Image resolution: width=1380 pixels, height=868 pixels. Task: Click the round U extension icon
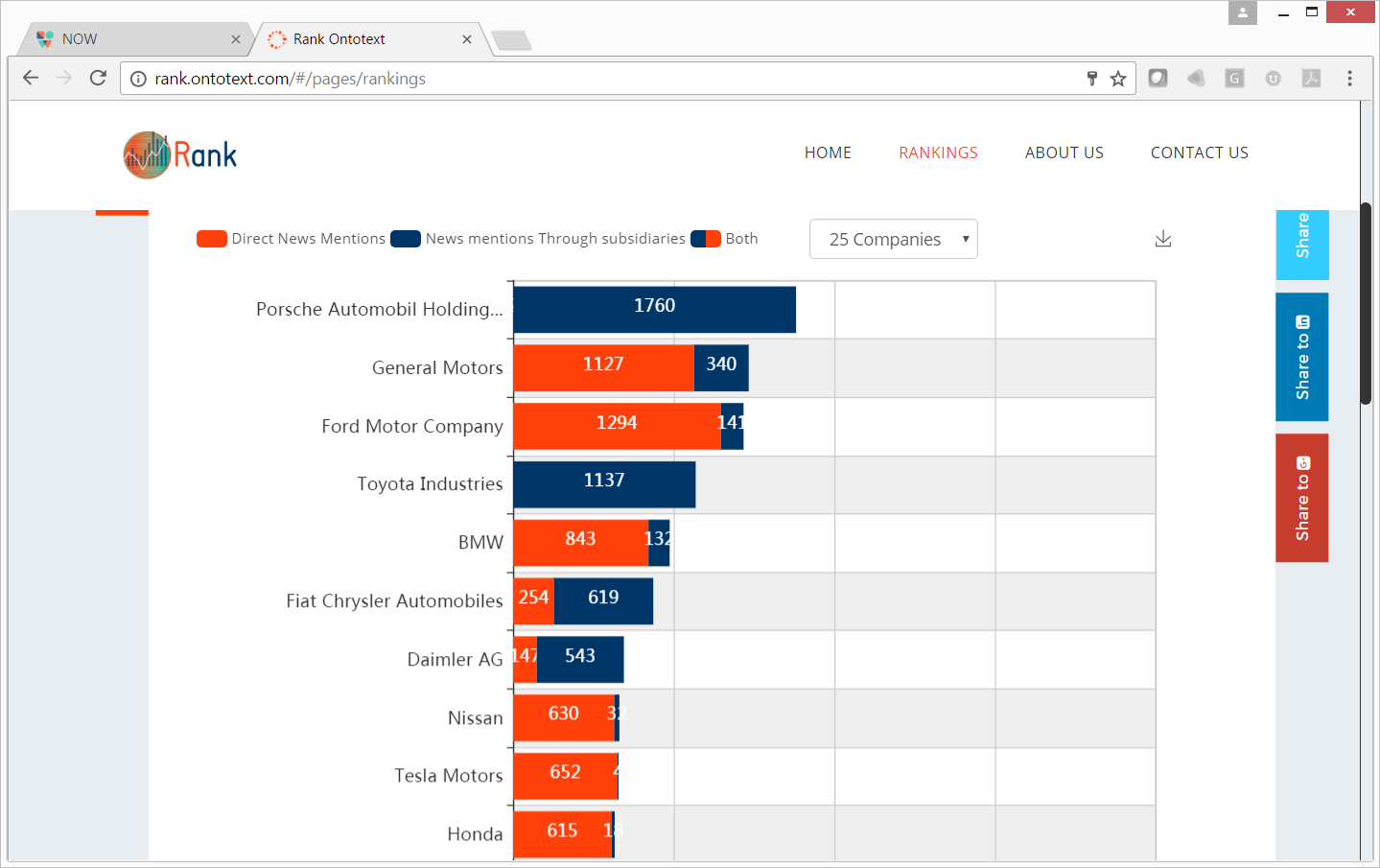[1273, 79]
